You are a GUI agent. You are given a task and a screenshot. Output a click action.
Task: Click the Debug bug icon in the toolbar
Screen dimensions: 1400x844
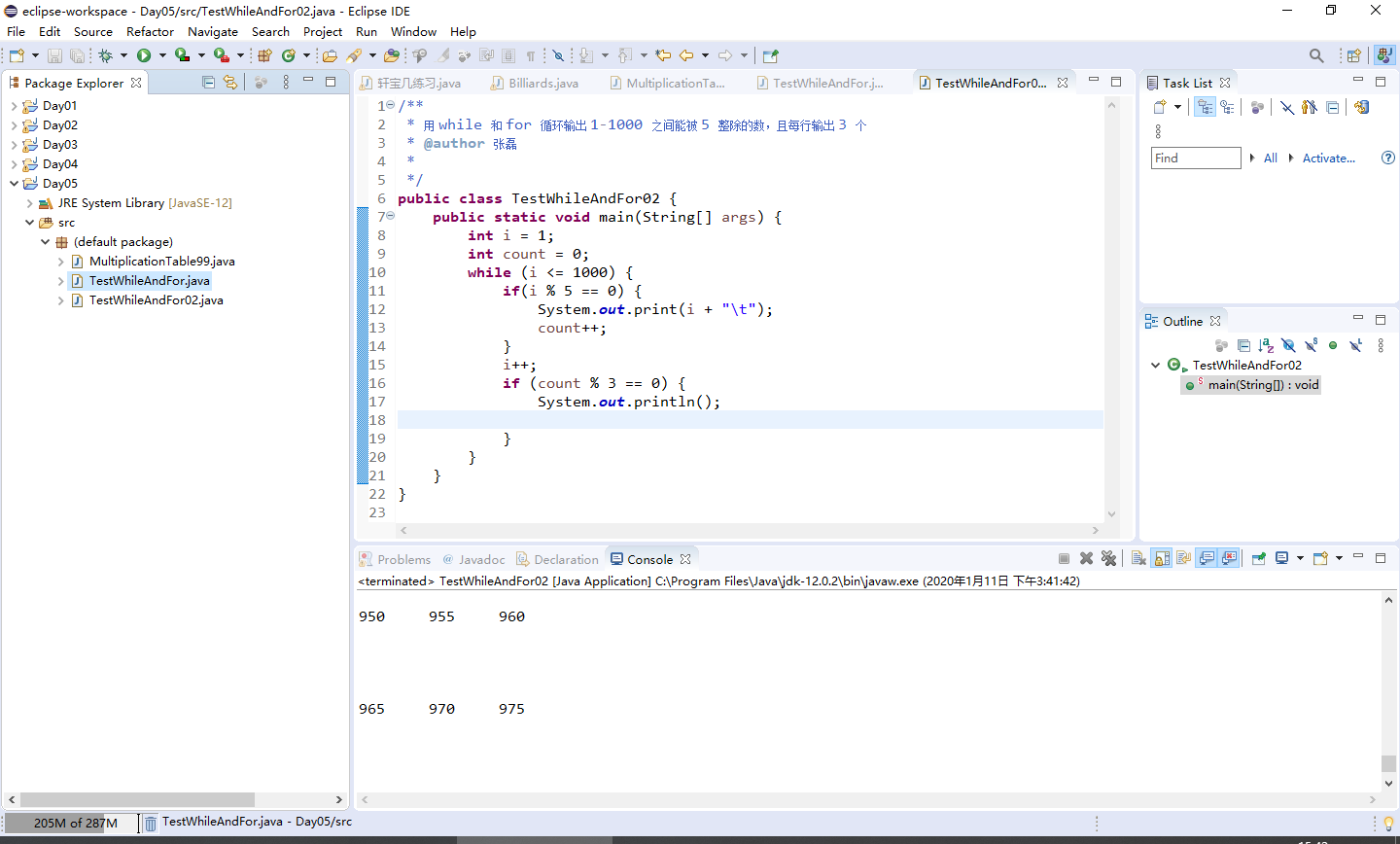105,55
